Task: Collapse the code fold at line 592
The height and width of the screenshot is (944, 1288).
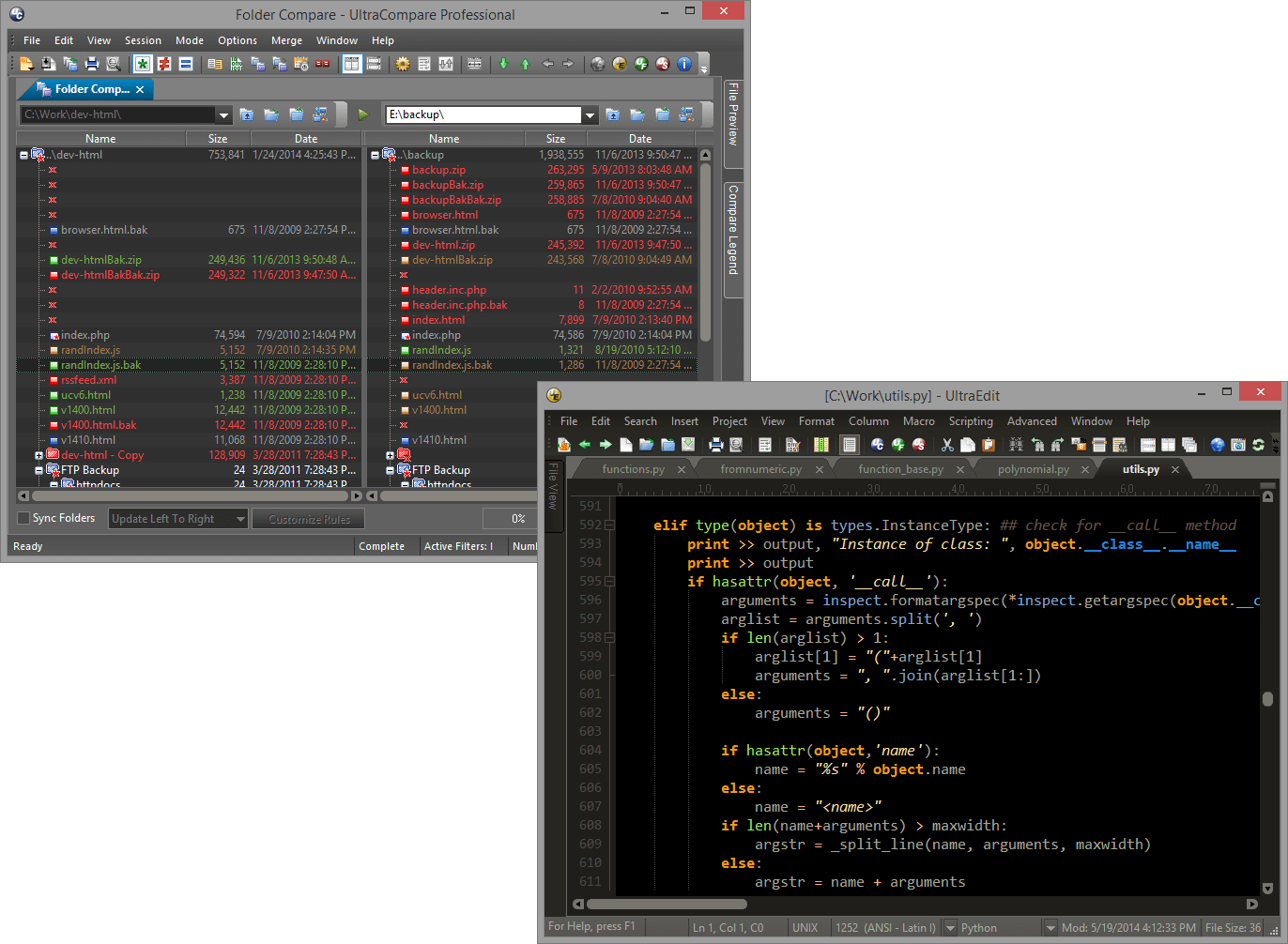Action: coord(609,525)
